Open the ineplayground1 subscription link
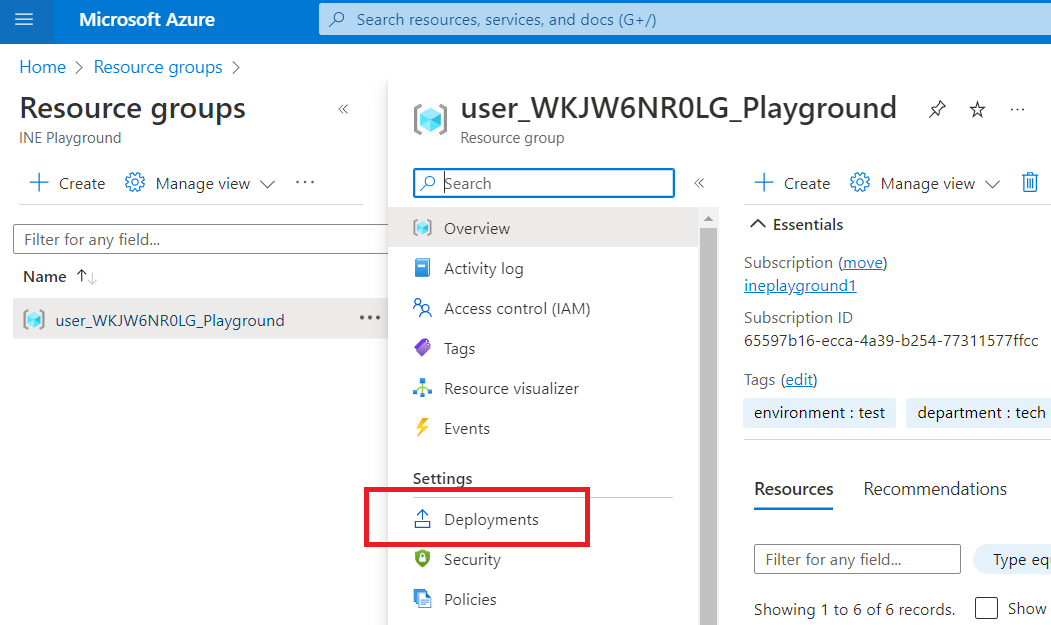Image resolution: width=1051 pixels, height=625 pixels. [x=800, y=285]
